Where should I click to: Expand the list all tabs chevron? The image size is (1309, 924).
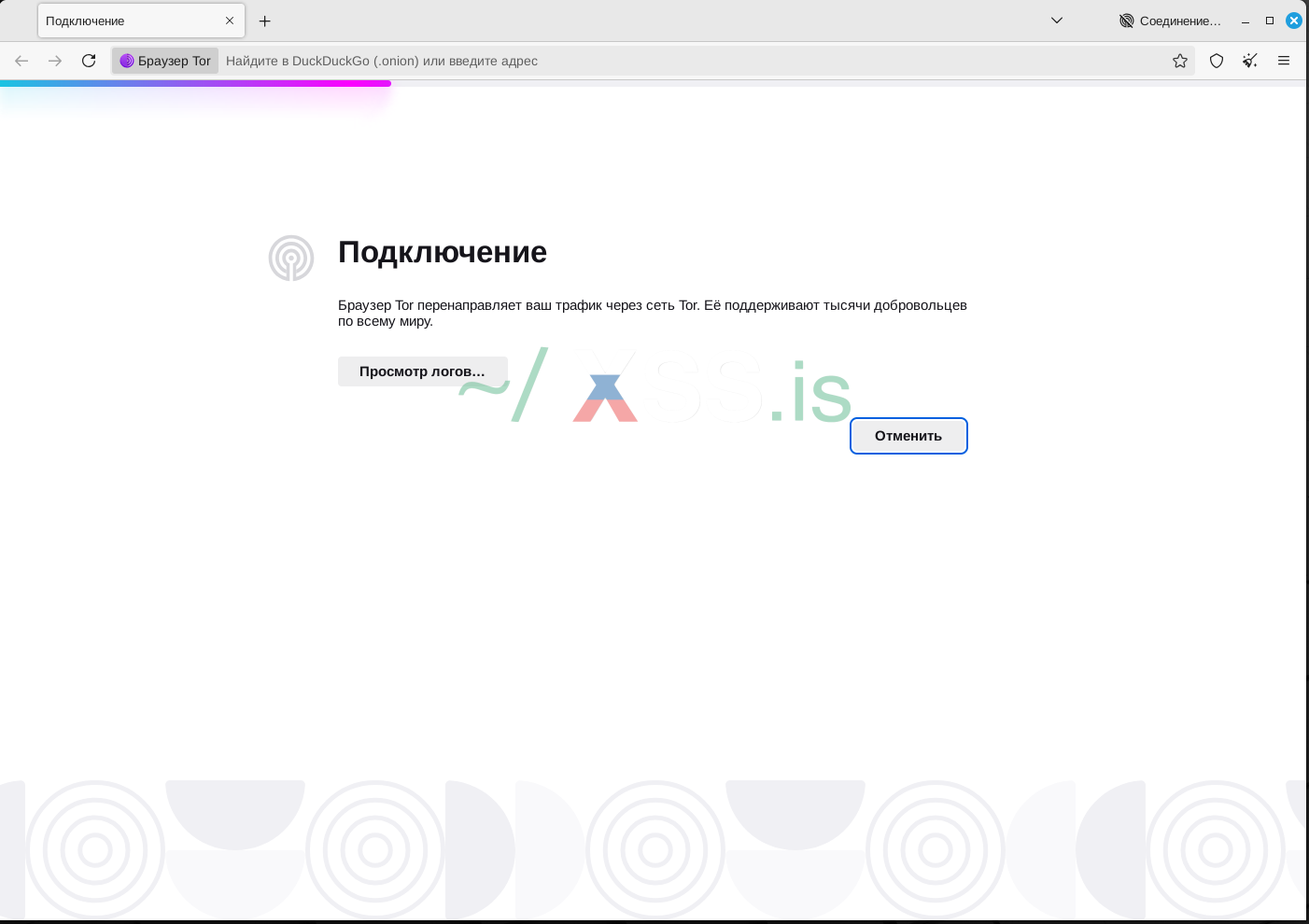pyautogui.click(x=1057, y=21)
